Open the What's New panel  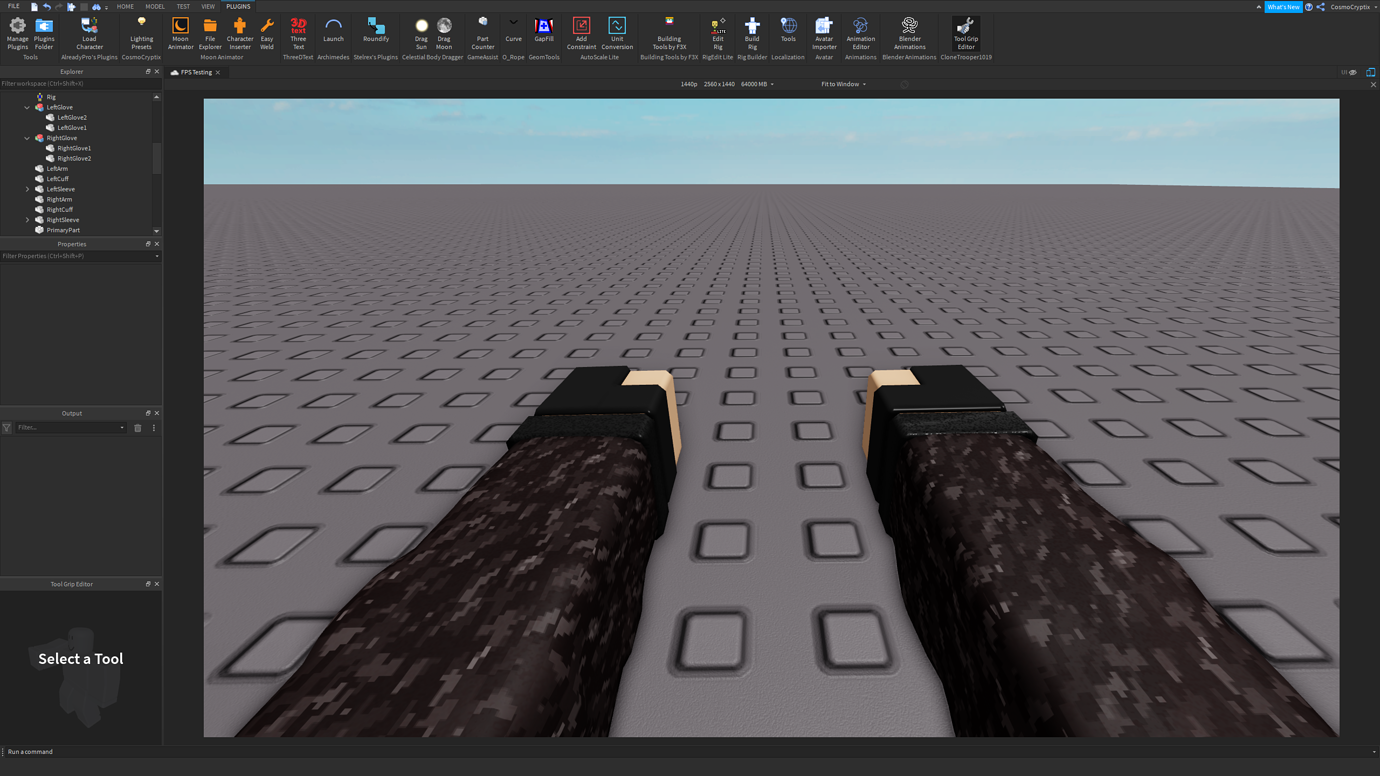click(1284, 5)
